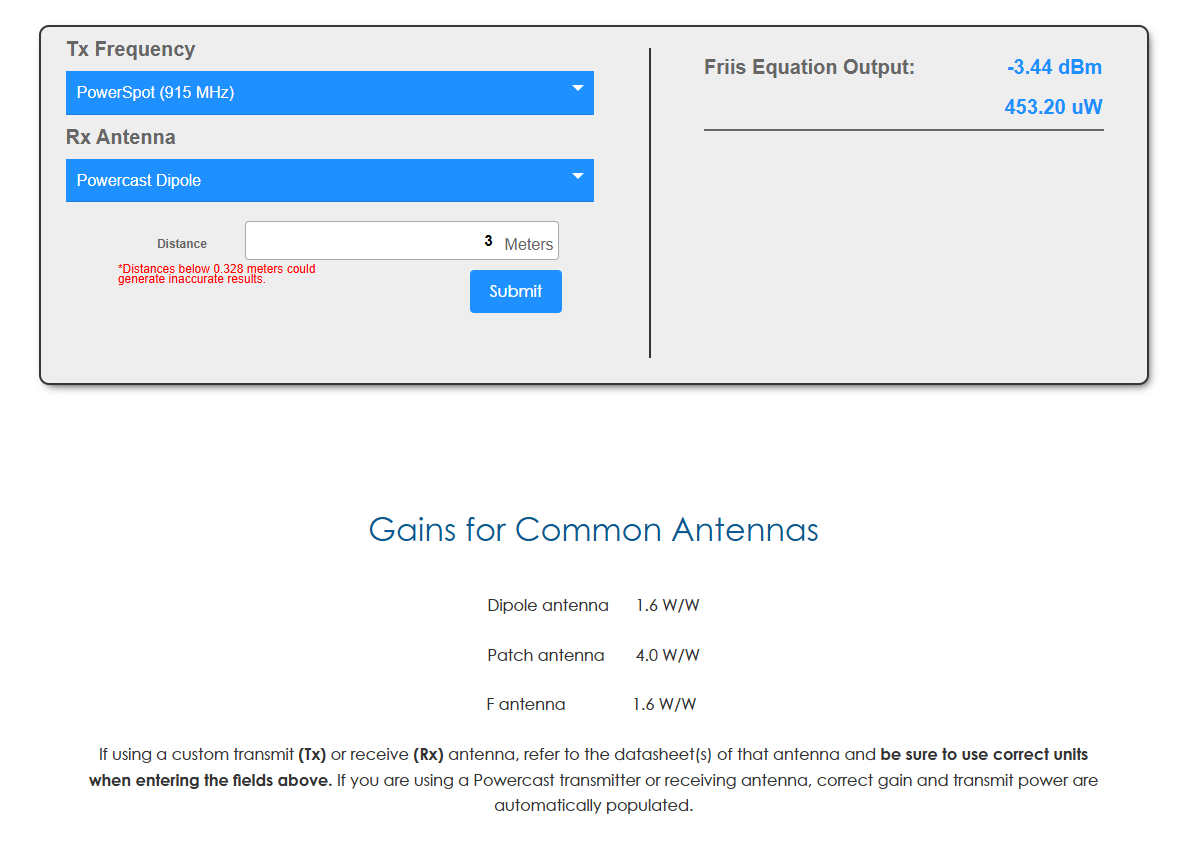
Task: Click the Tx Frequency dropdown arrow
Action: pyautogui.click(x=578, y=92)
